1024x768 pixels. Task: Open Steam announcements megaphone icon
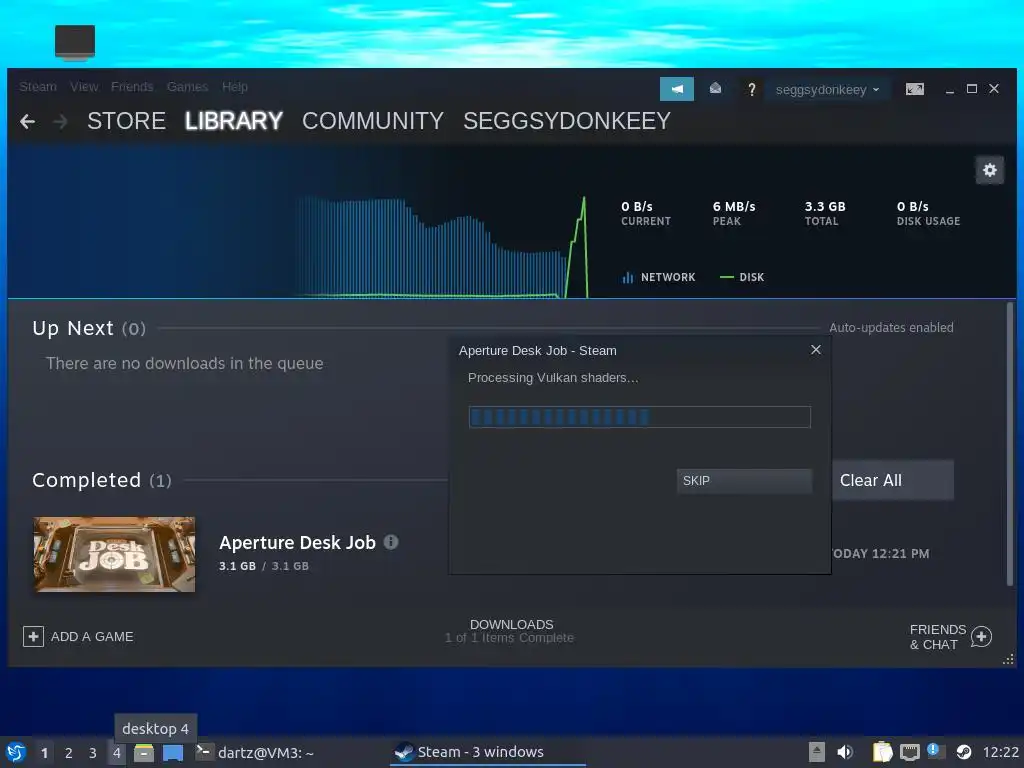(x=677, y=89)
